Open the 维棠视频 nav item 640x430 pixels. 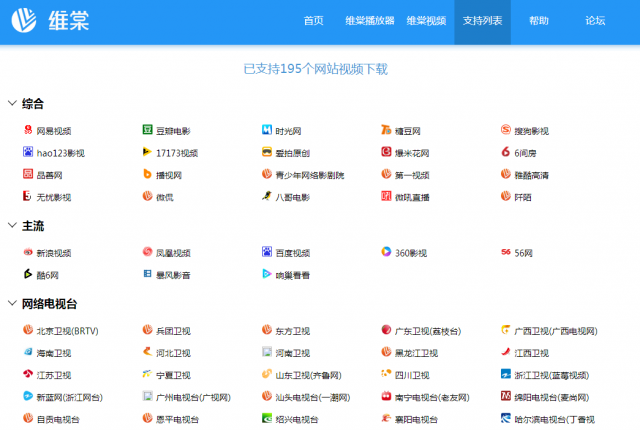[x=426, y=21]
